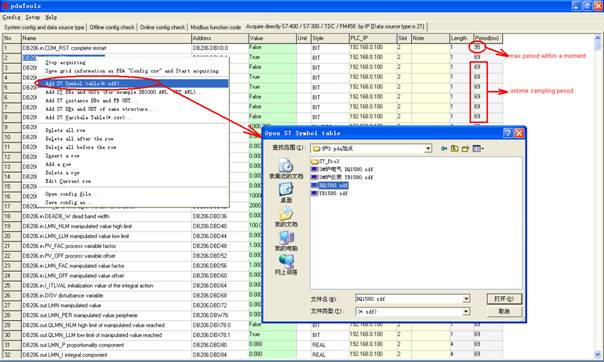Click the main grid vertical scrollbar
Image resolution: width=604 pixels, height=362 pixels.
click(597, 196)
